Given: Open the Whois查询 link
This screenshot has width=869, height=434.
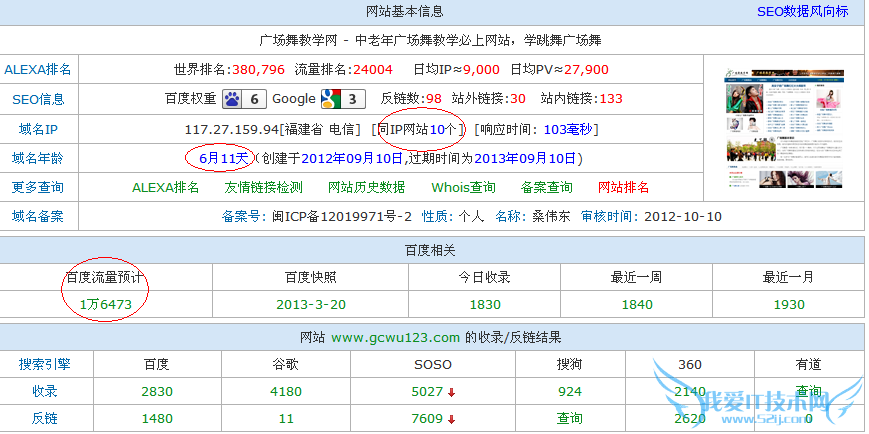Looking at the screenshot, I should click(x=463, y=187).
